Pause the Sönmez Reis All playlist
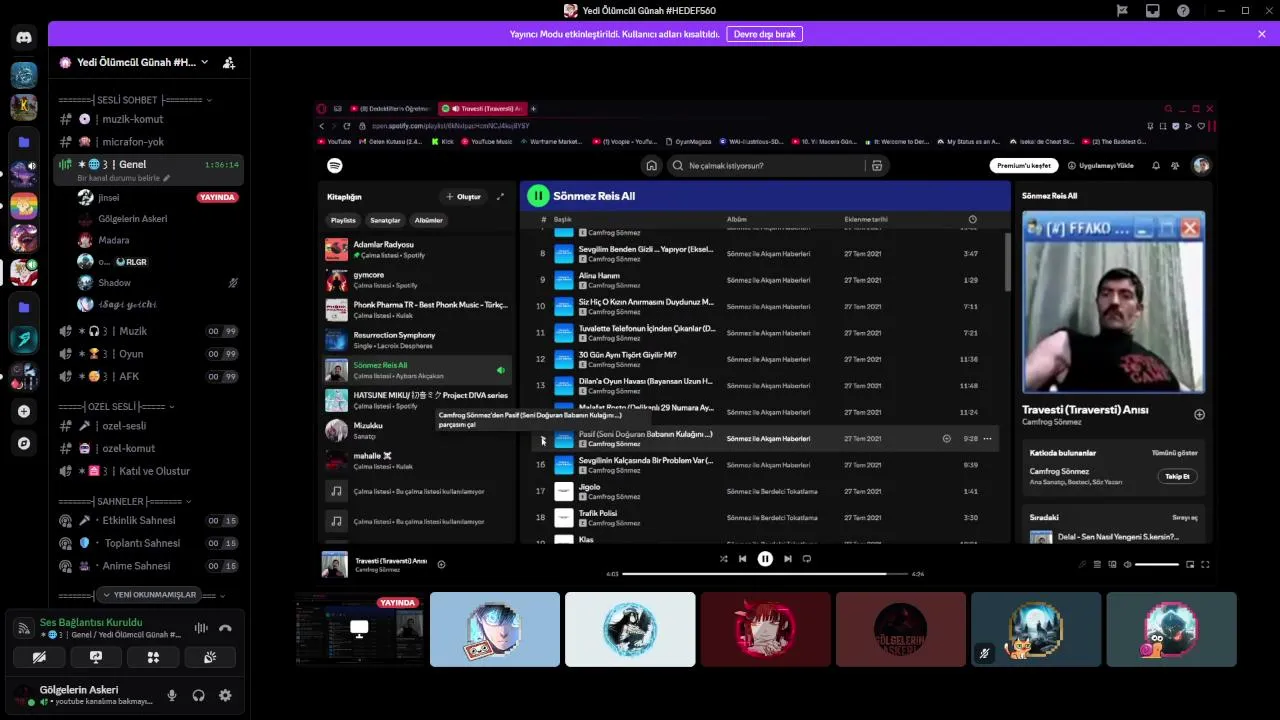The height and width of the screenshot is (720, 1280). (538, 196)
